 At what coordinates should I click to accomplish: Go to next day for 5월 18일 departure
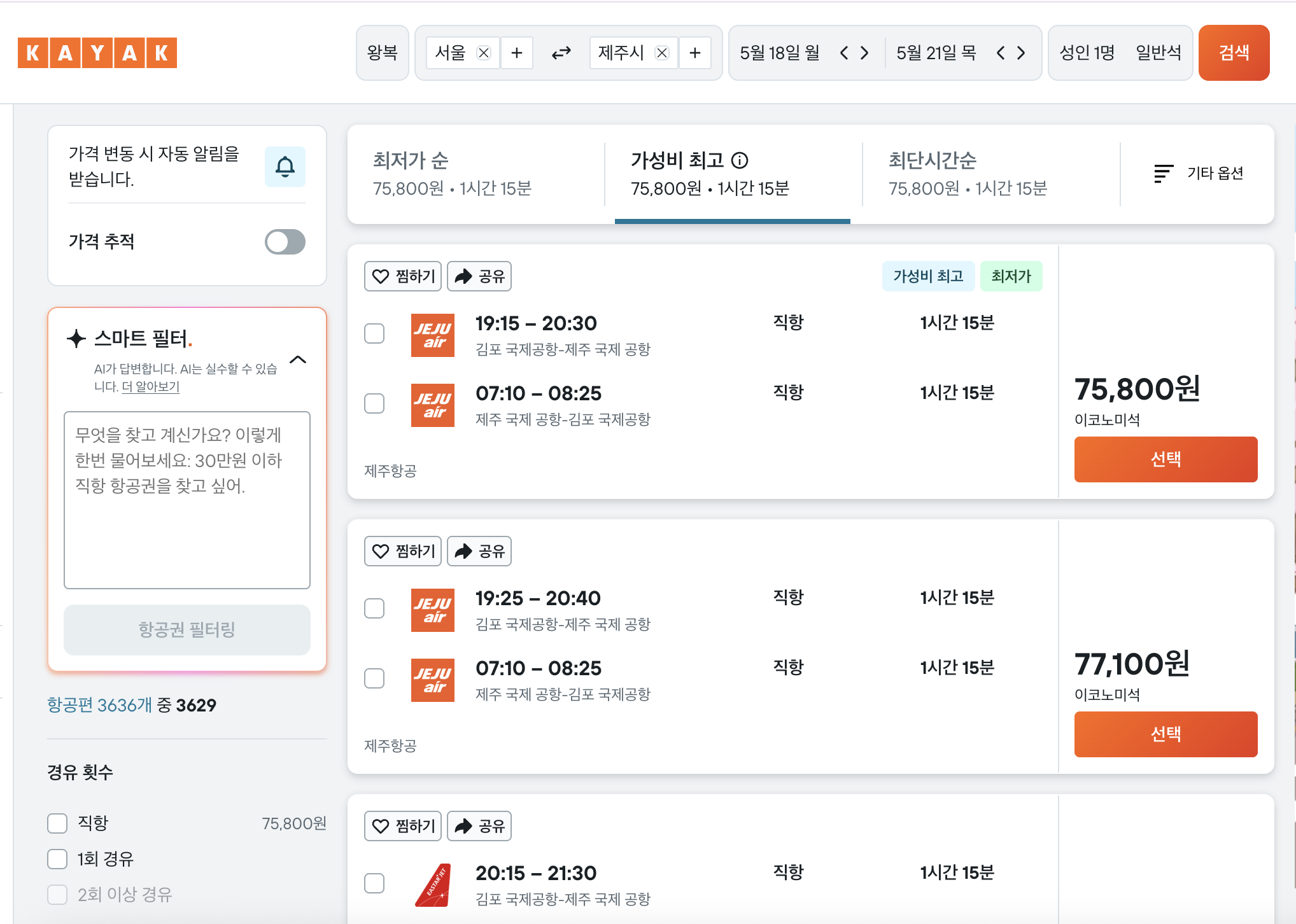click(x=864, y=53)
